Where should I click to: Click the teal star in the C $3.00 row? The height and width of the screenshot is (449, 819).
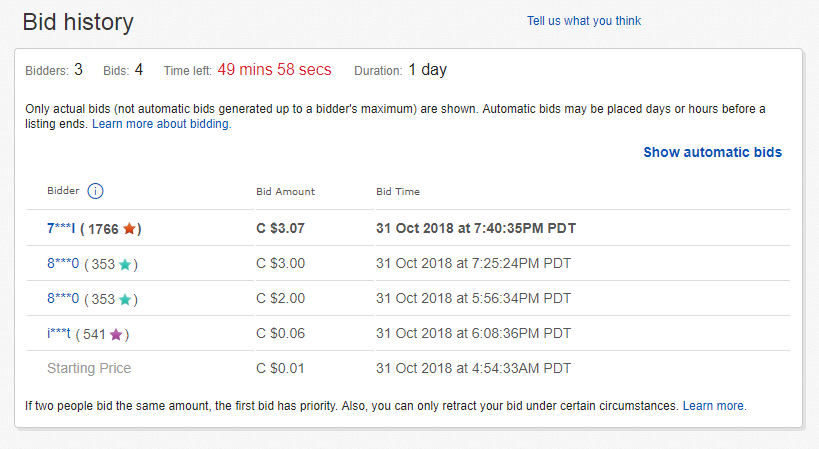click(125, 264)
